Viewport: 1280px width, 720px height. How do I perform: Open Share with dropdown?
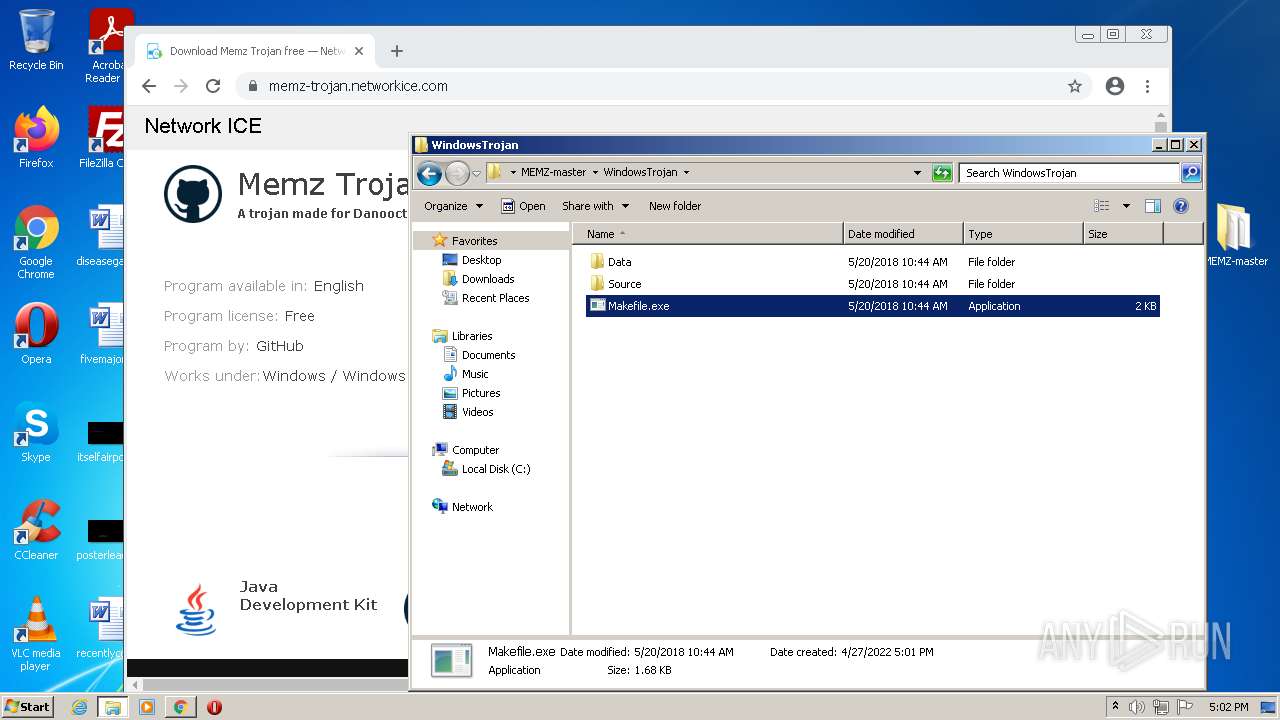click(x=595, y=206)
